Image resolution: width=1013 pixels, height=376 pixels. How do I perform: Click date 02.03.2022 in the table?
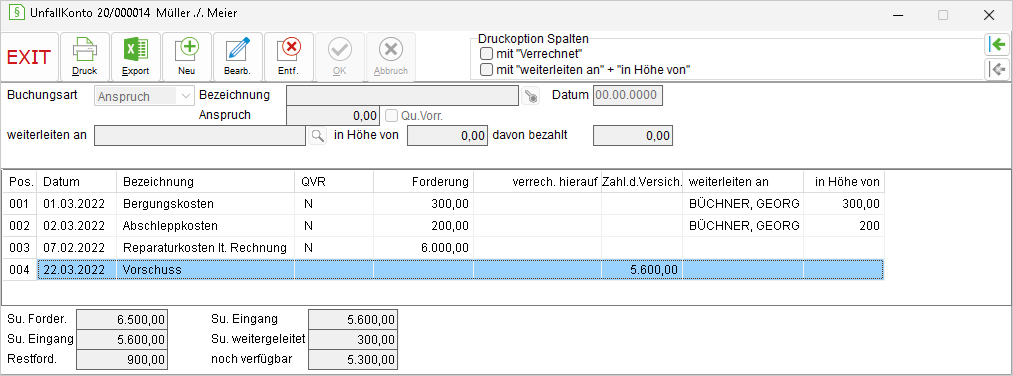point(77,226)
